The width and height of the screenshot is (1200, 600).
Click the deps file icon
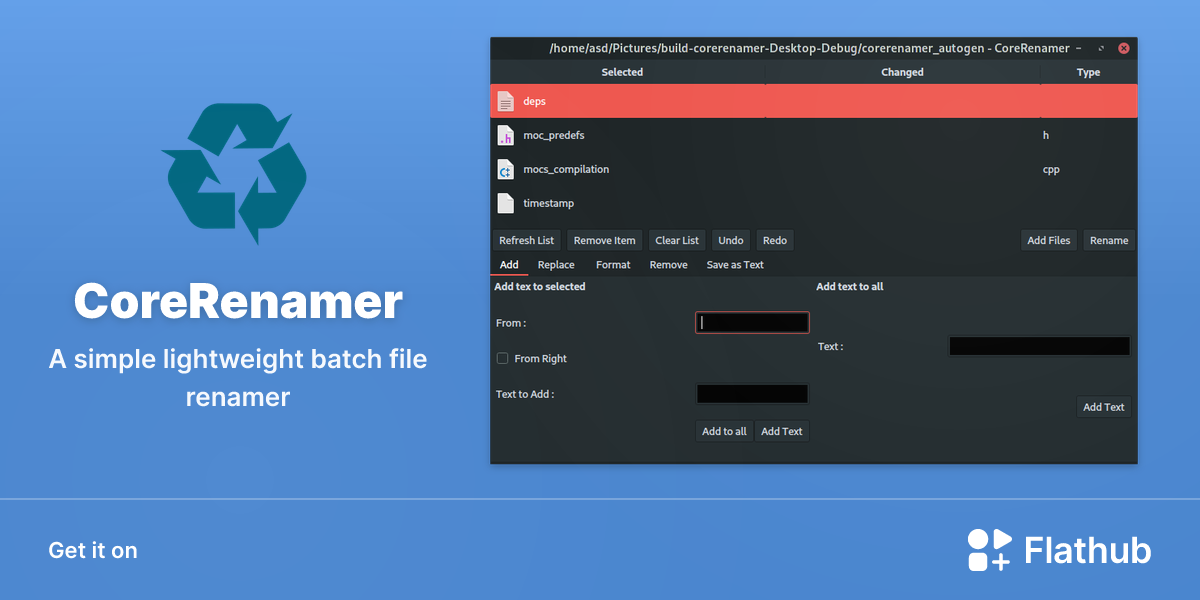506,101
